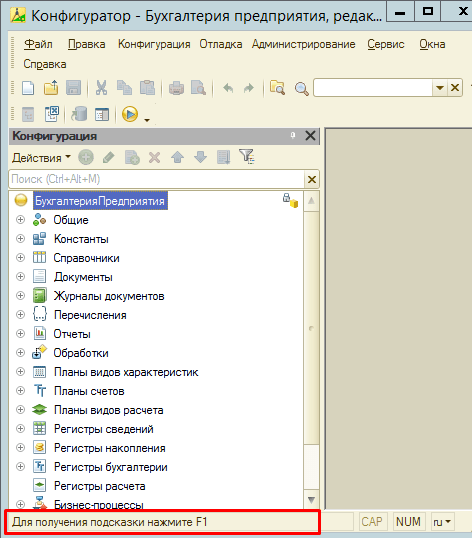Screen dimensions: 472x538
Task: Expand the Константы tree node
Action: (21, 238)
